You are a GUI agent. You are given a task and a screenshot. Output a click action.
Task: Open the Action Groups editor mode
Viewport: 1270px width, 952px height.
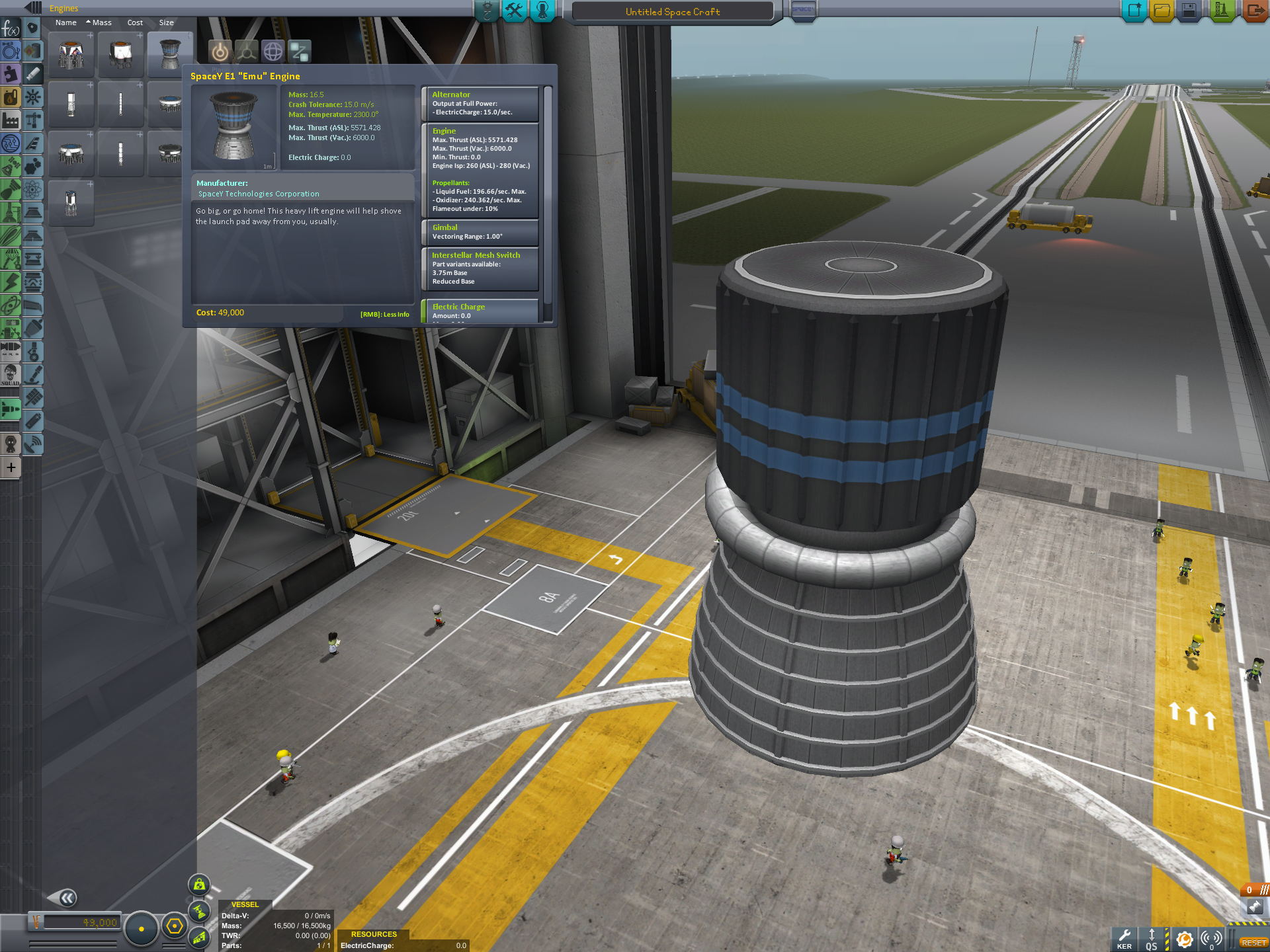[515, 11]
